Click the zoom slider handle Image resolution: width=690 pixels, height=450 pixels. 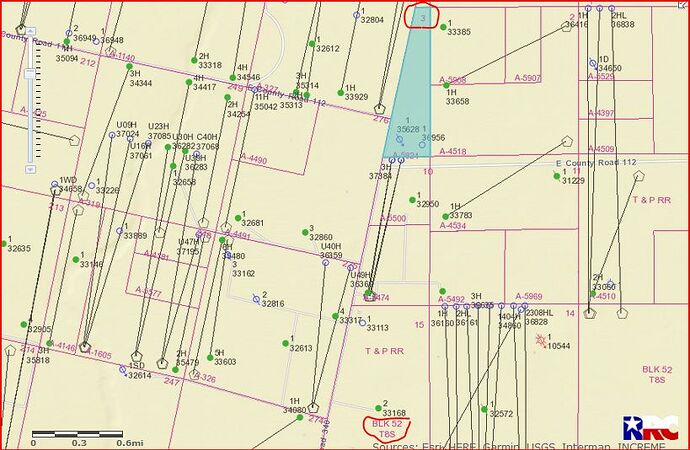click(30, 73)
